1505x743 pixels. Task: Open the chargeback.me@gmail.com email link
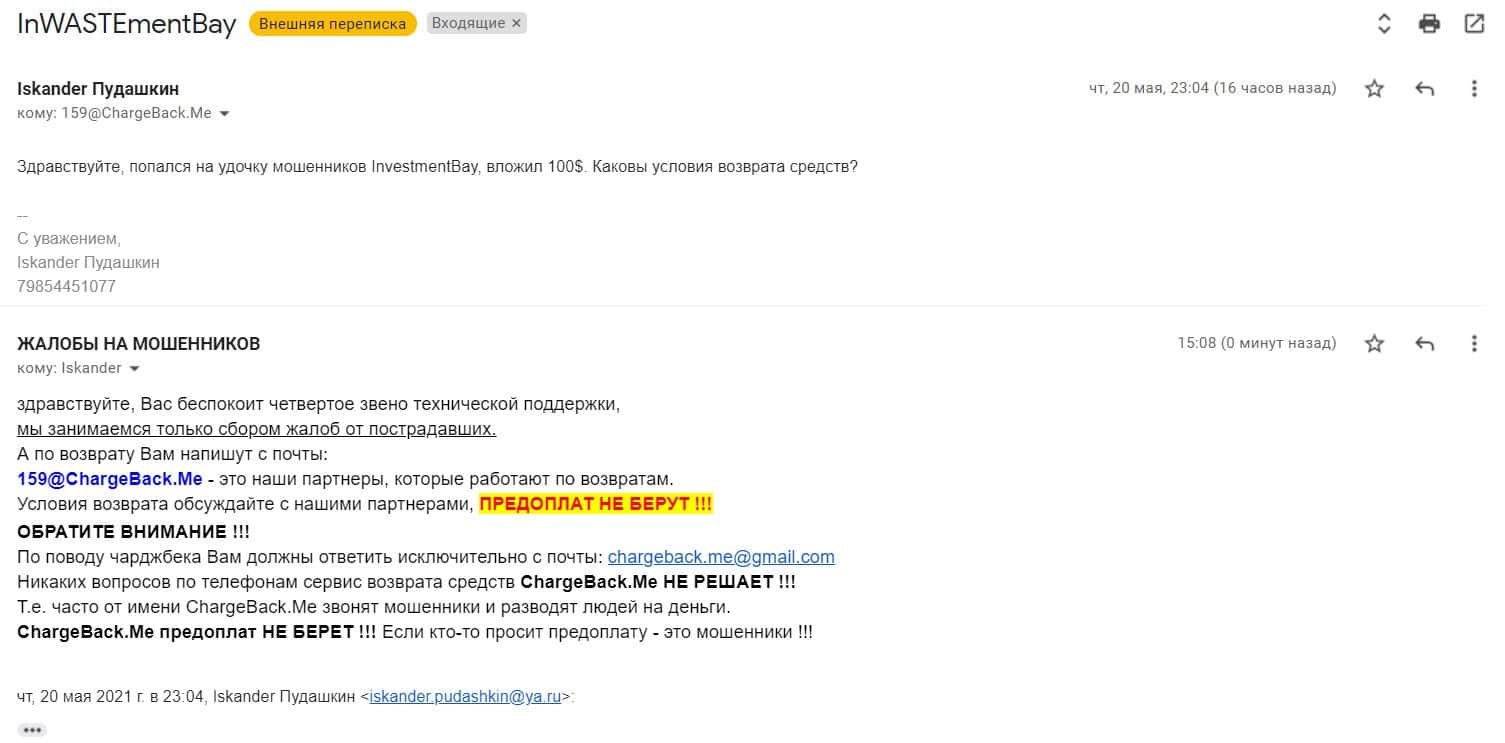coord(721,557)
